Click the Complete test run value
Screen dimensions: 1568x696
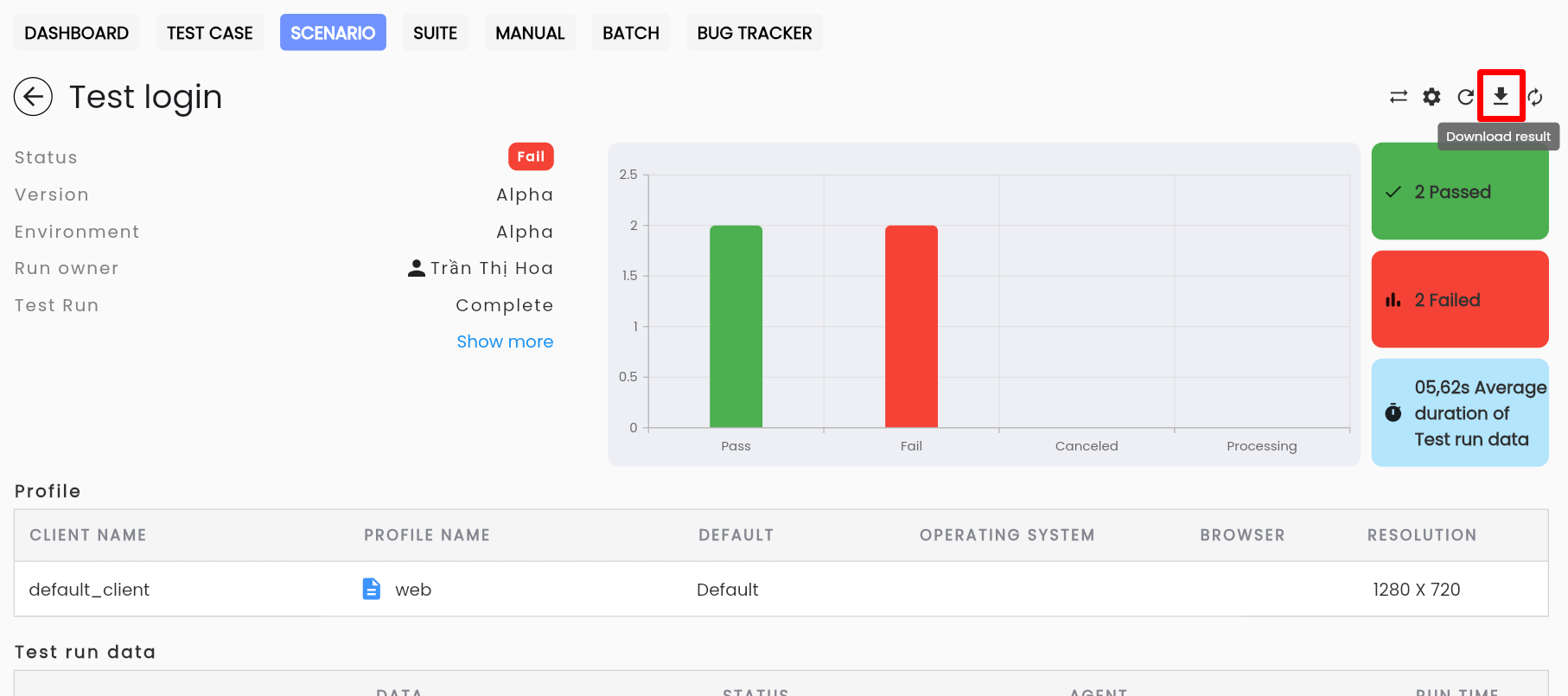[x=505, y=305]
